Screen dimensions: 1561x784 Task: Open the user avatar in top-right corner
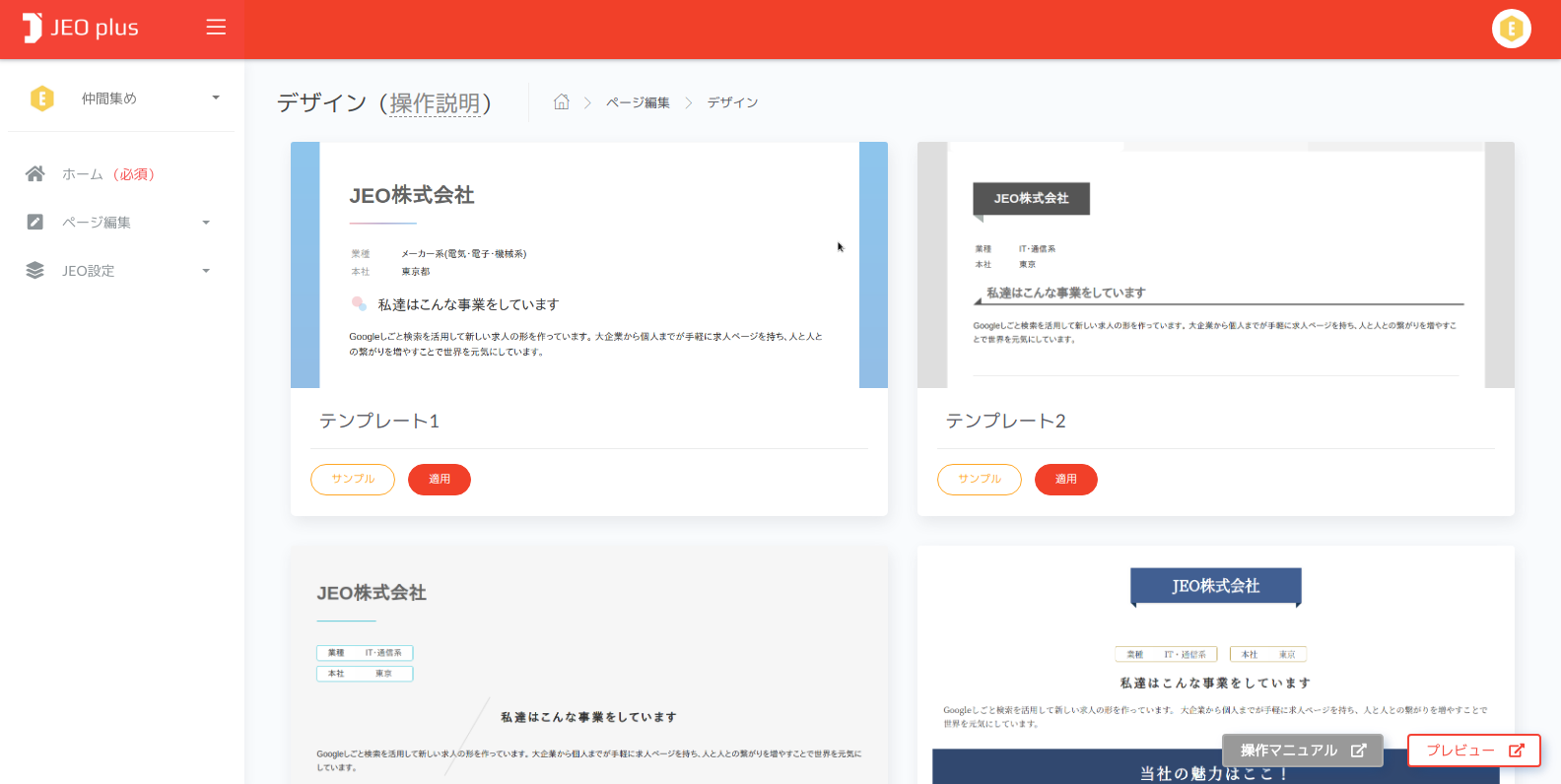pos(1511,29)
